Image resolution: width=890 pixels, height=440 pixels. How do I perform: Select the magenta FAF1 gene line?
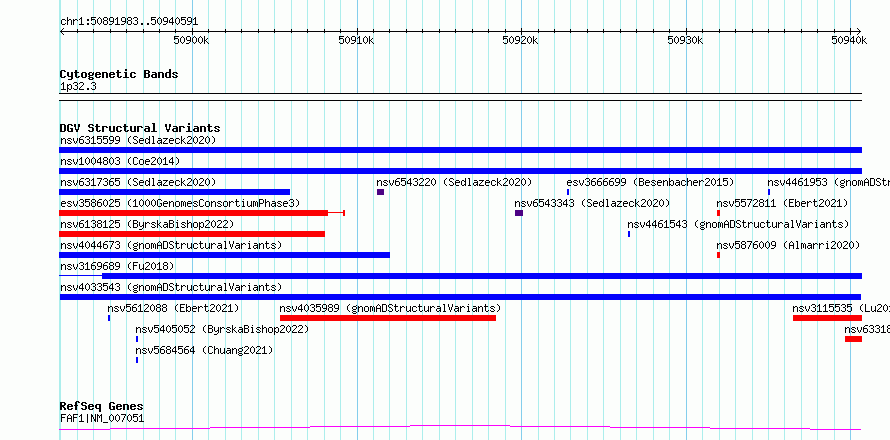click(x=460, y=428)
